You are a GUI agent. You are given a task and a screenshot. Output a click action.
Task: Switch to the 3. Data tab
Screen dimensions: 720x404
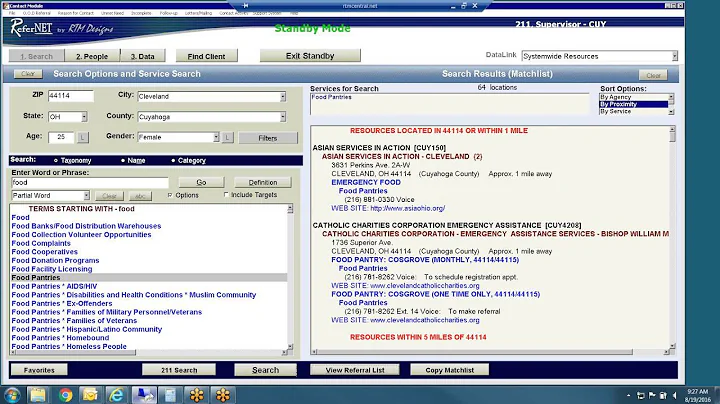[x=142, y=56]
